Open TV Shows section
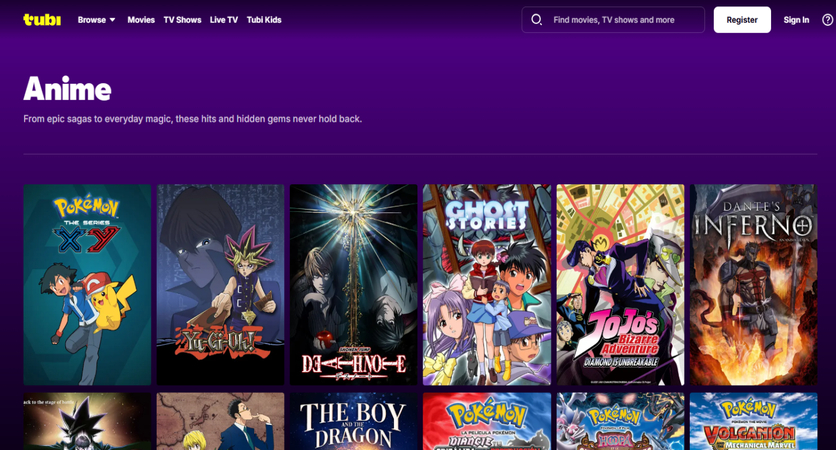Screen dimensions: 836x450 (x=182, y=20)
